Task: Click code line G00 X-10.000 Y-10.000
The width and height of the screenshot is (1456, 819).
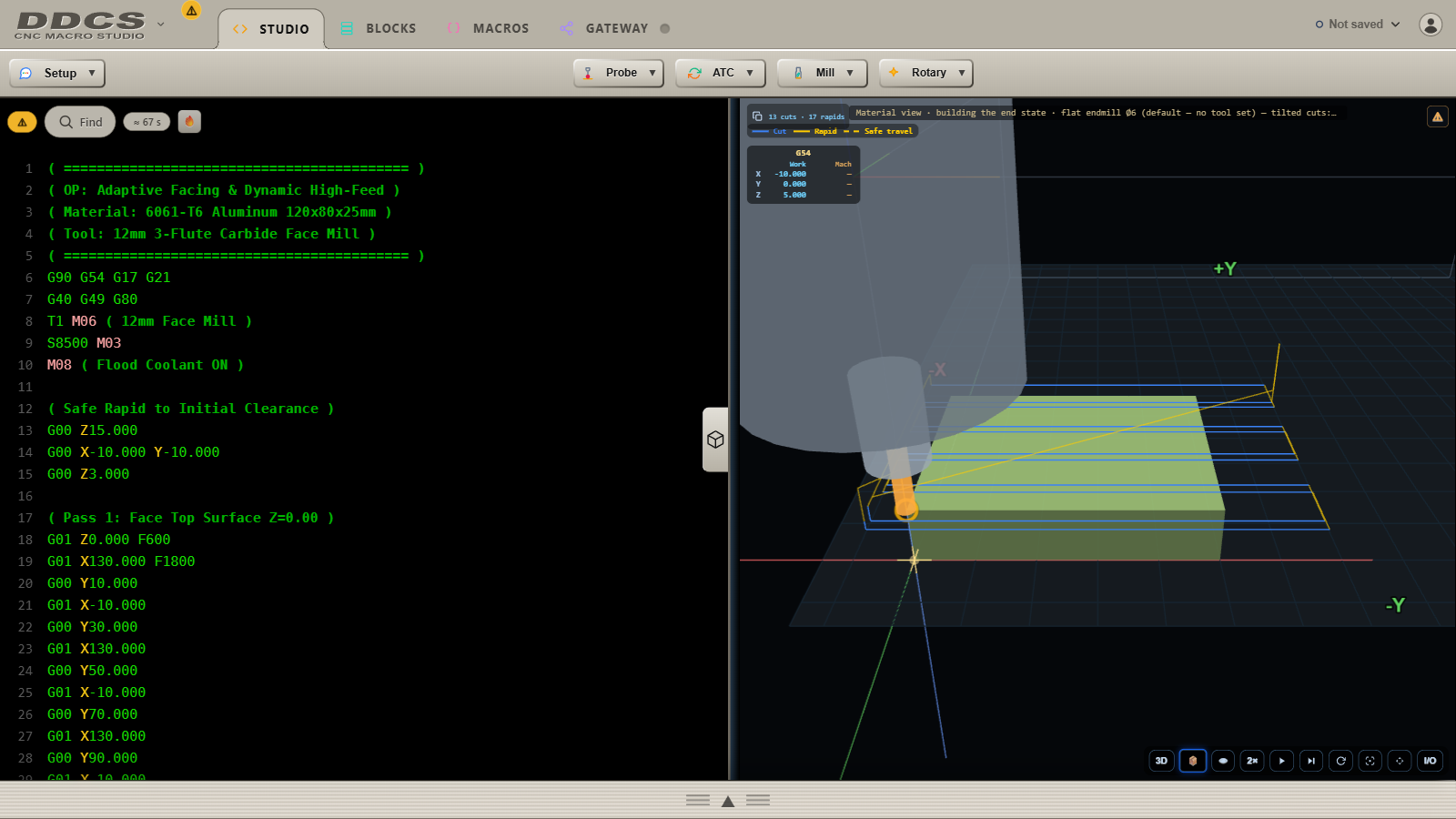Action: (x=133, y=452)
